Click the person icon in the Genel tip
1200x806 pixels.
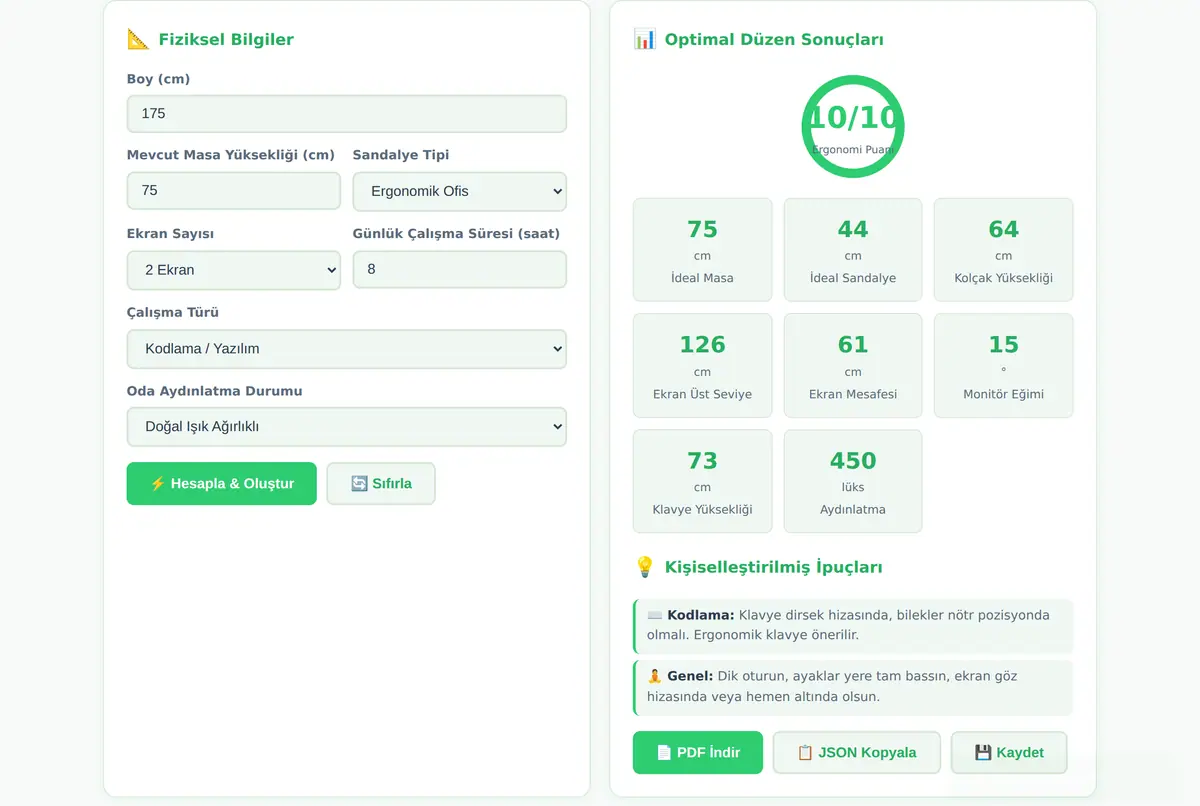click(655, 676)
